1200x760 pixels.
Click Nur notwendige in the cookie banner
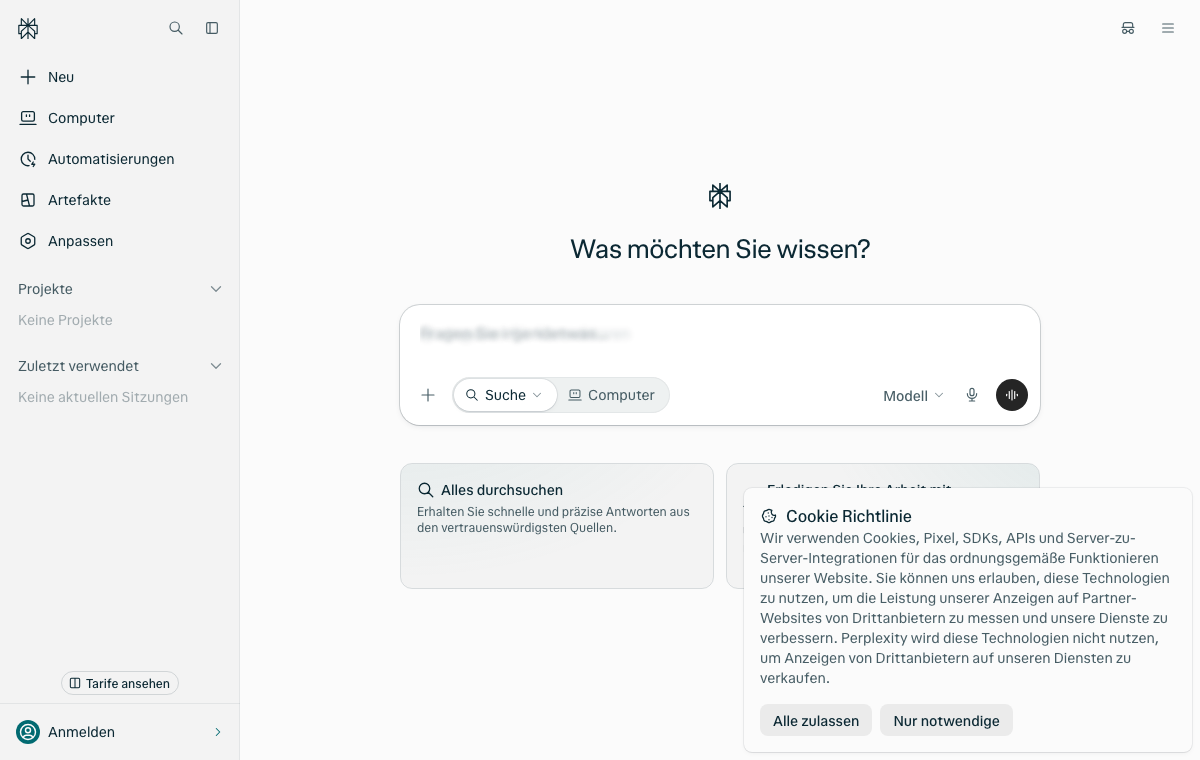(946, 721)
